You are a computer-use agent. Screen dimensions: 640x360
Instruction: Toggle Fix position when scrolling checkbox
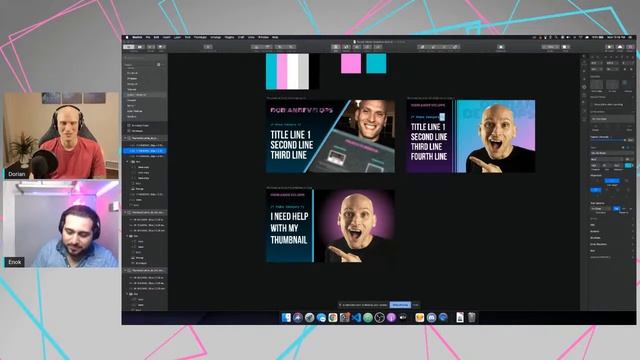coord(592,104)
